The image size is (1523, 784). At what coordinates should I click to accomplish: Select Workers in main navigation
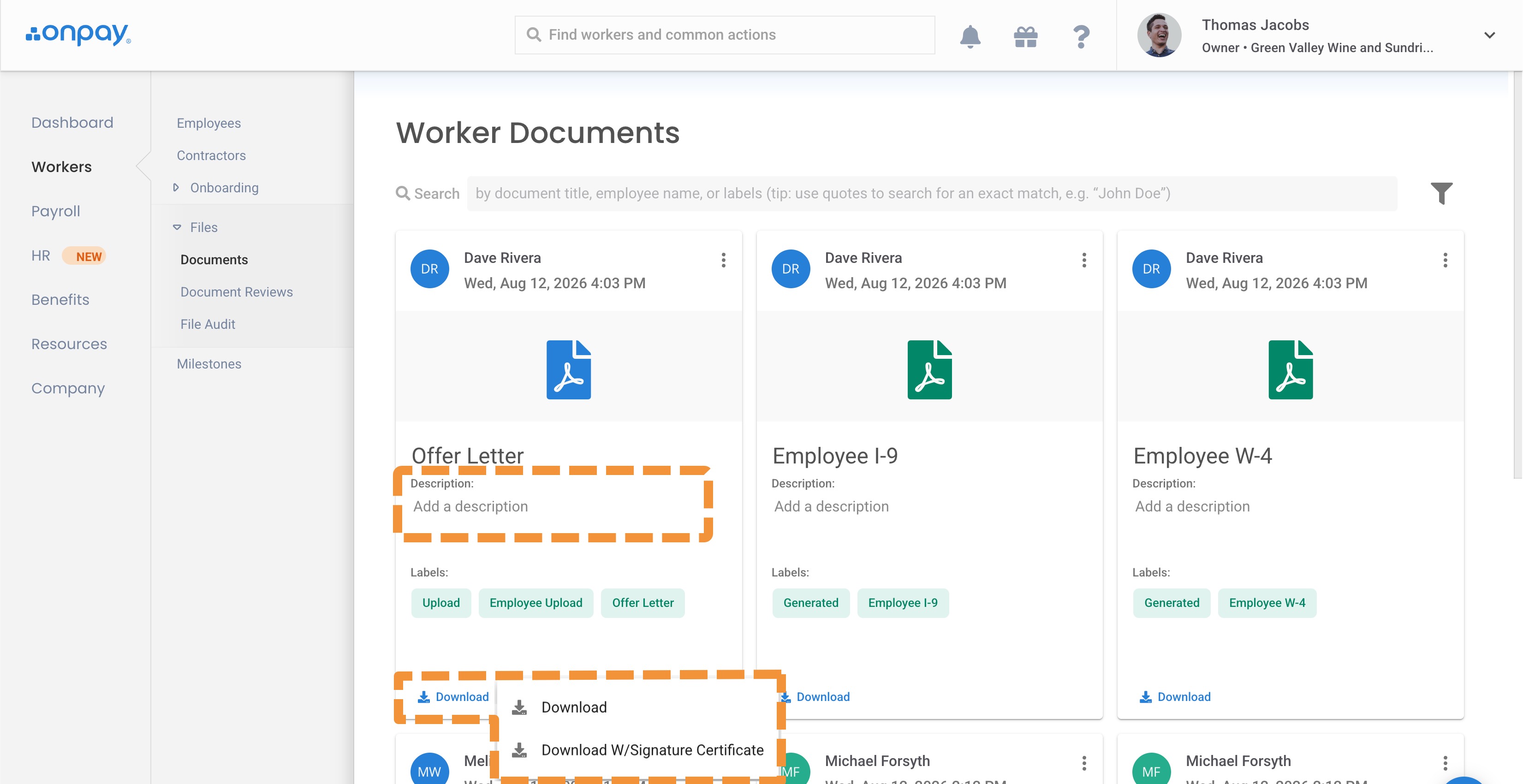61,167
